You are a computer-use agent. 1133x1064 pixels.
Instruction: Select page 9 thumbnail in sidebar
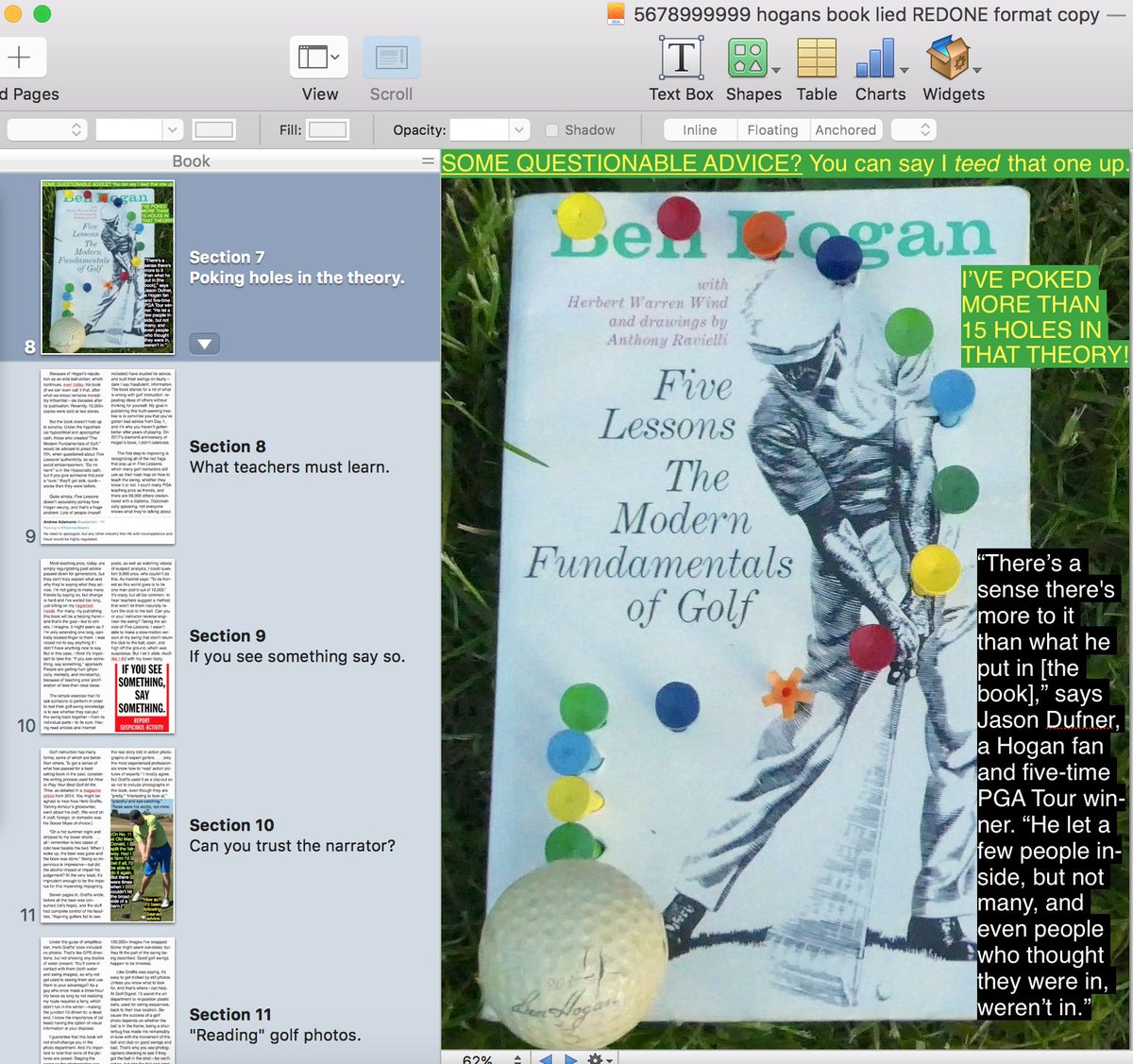[108, 456]
